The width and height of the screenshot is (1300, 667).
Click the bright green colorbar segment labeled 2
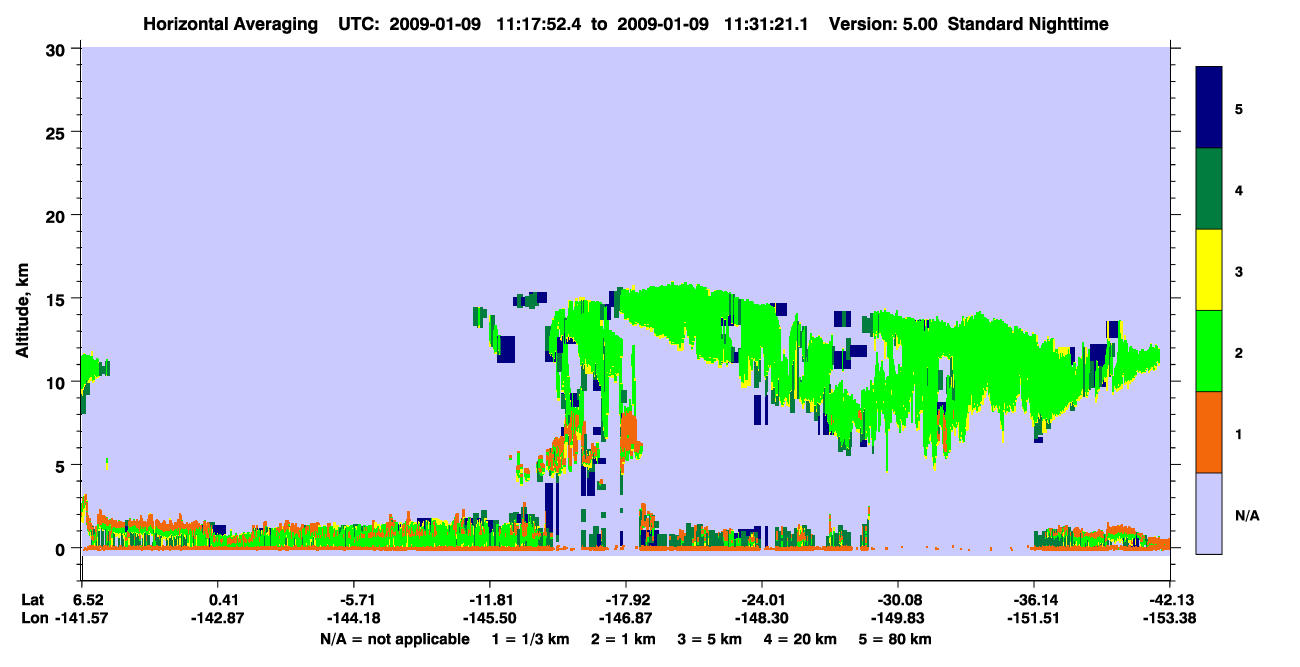(x=1209, y=350)
